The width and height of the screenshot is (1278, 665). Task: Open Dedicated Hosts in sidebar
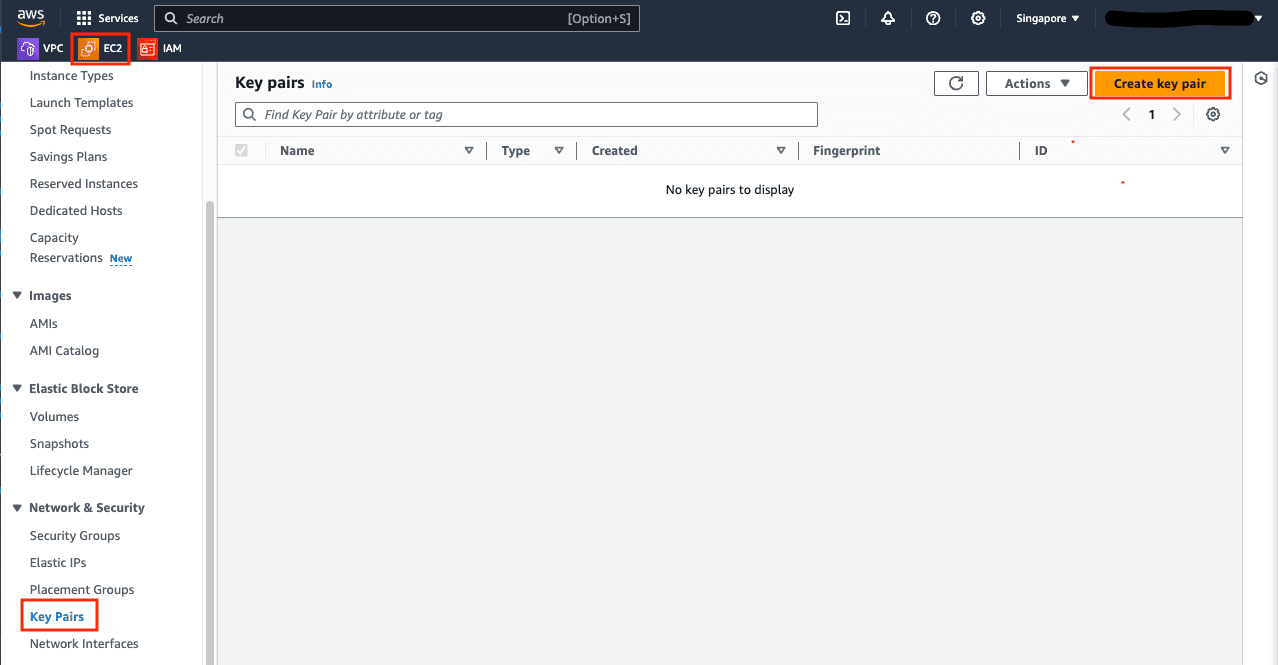(76, 211)
